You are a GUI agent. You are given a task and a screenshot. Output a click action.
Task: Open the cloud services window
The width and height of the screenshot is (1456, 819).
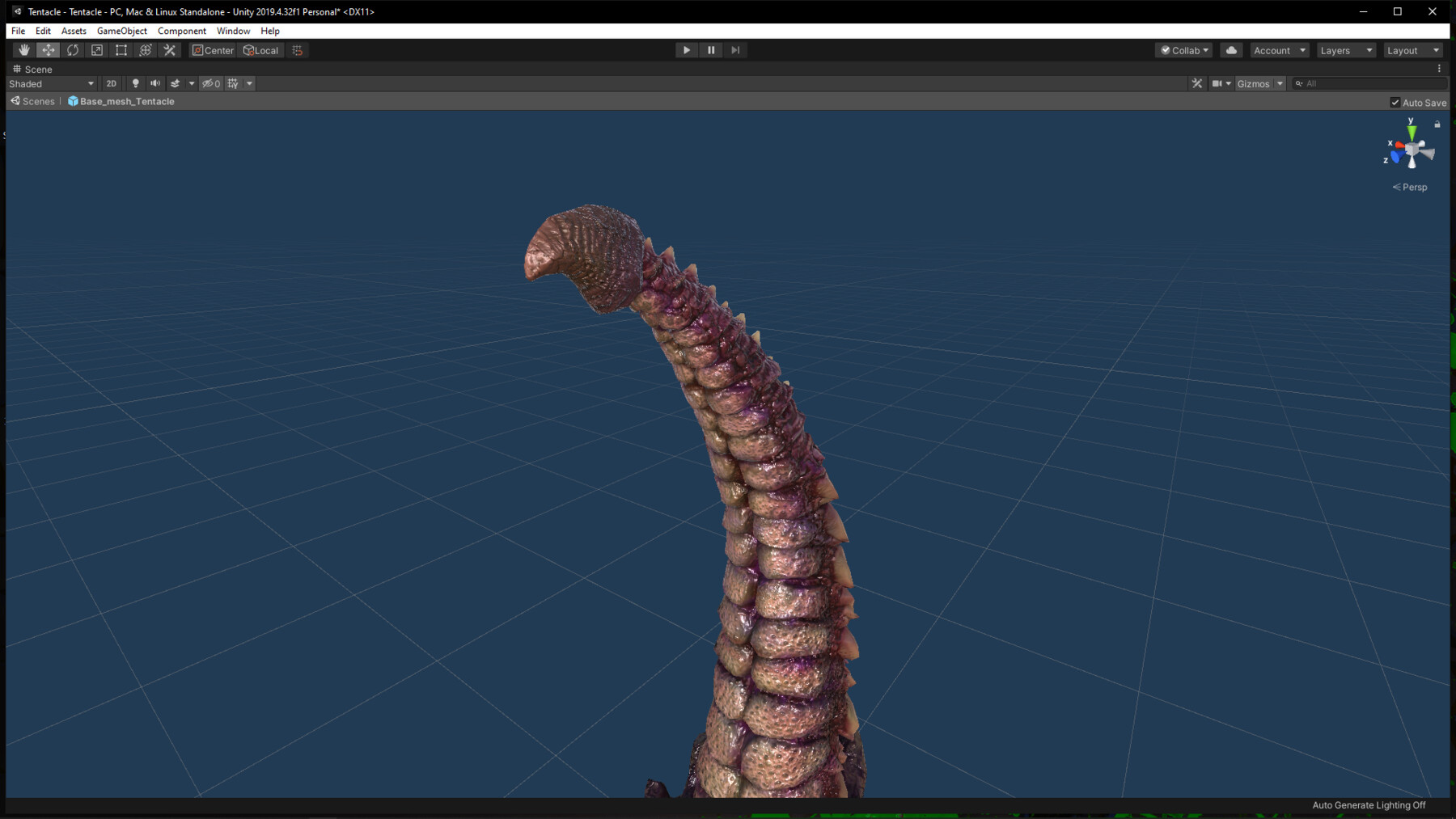pos(1231,50)
